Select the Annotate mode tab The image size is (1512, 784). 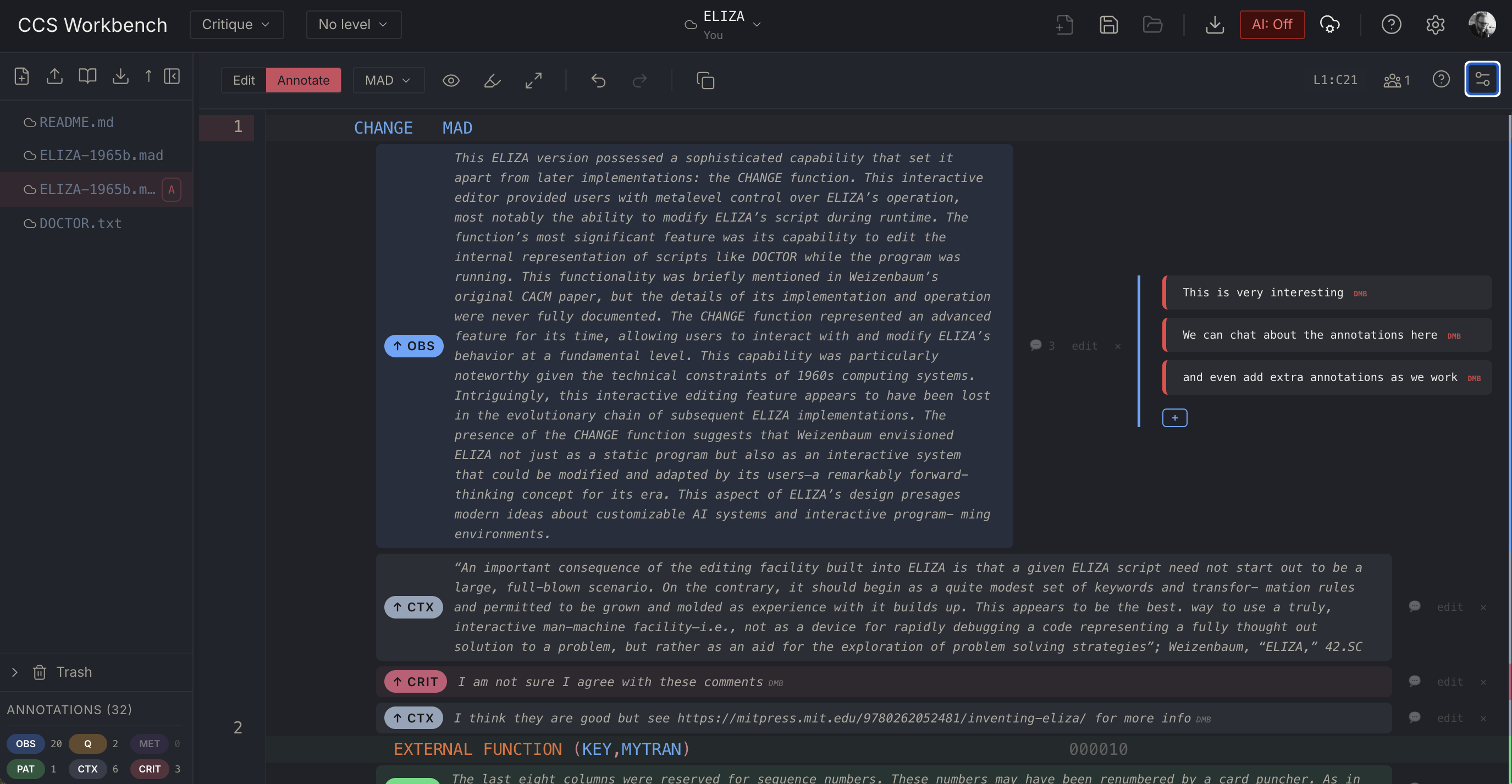point(303,80)
